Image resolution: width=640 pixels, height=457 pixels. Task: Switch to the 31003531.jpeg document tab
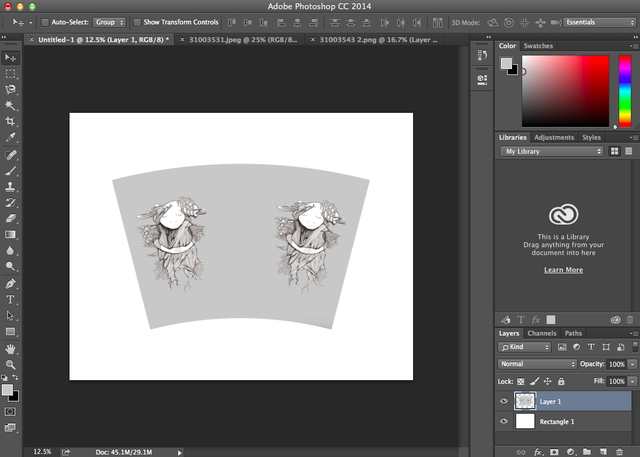(x=243, y=40)
